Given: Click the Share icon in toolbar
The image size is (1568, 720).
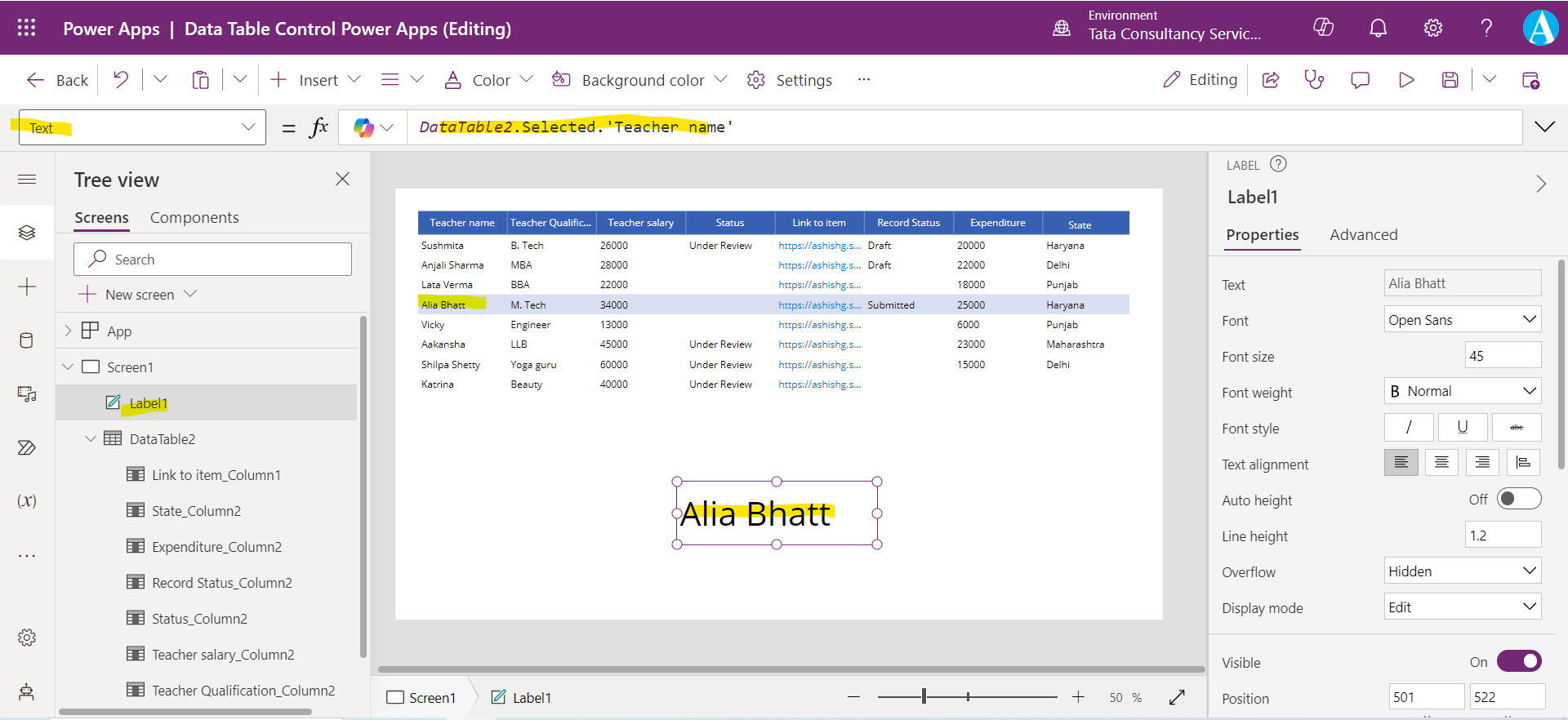Looking at the screenshot, I should tap(1271, 80).
